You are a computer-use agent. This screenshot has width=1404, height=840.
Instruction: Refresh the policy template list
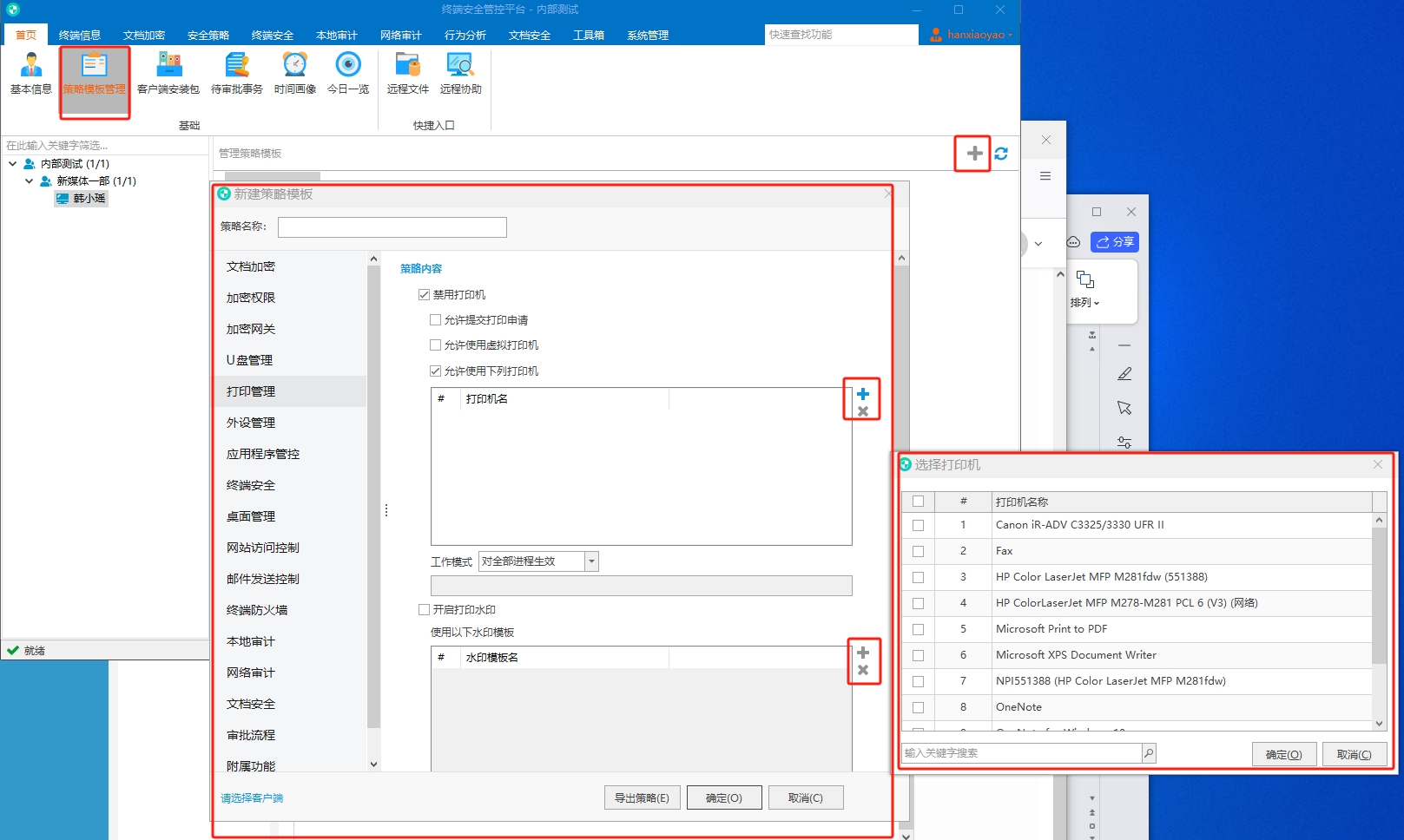click(1001, 154)
